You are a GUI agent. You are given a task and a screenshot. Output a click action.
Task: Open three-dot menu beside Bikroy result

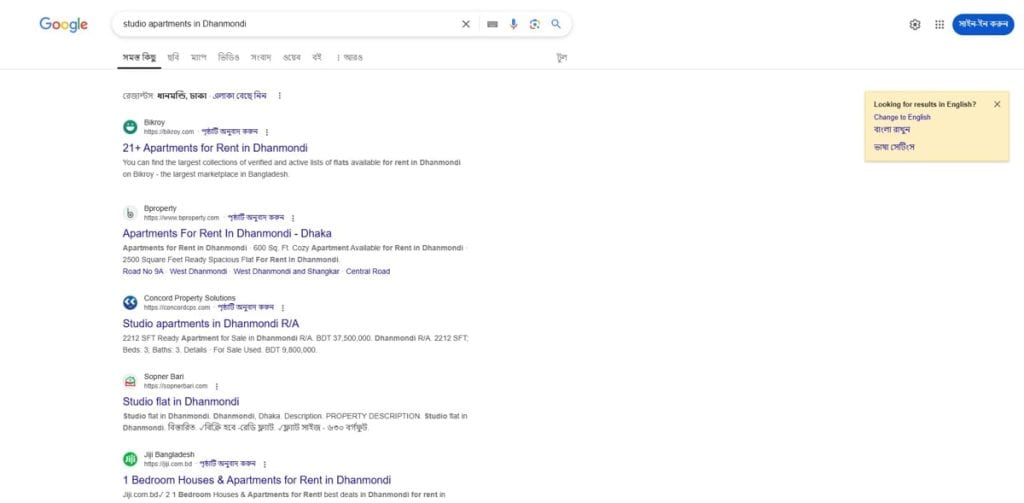[266, 132]
